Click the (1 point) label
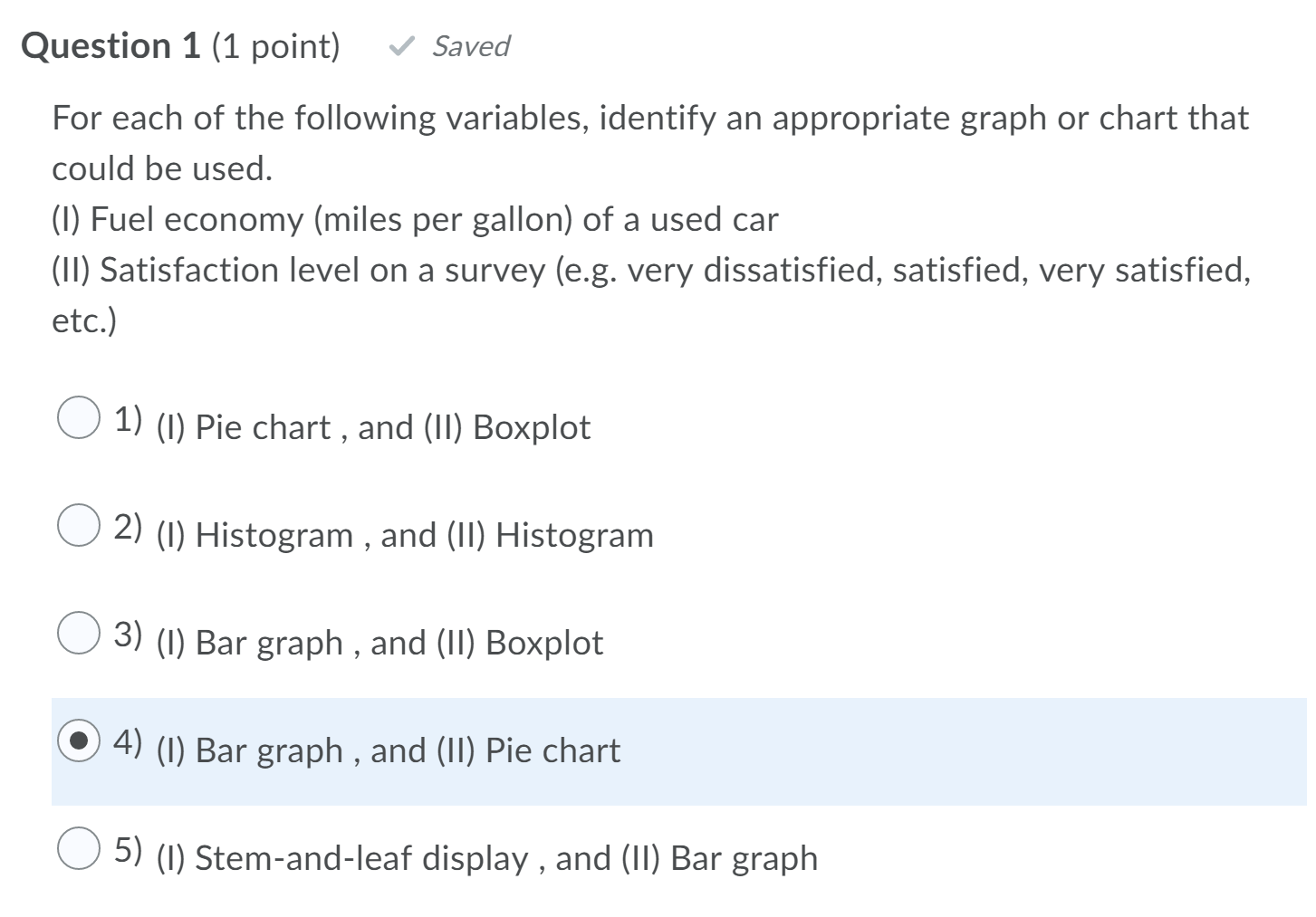1316x917 pixels. tap(274, 45)
